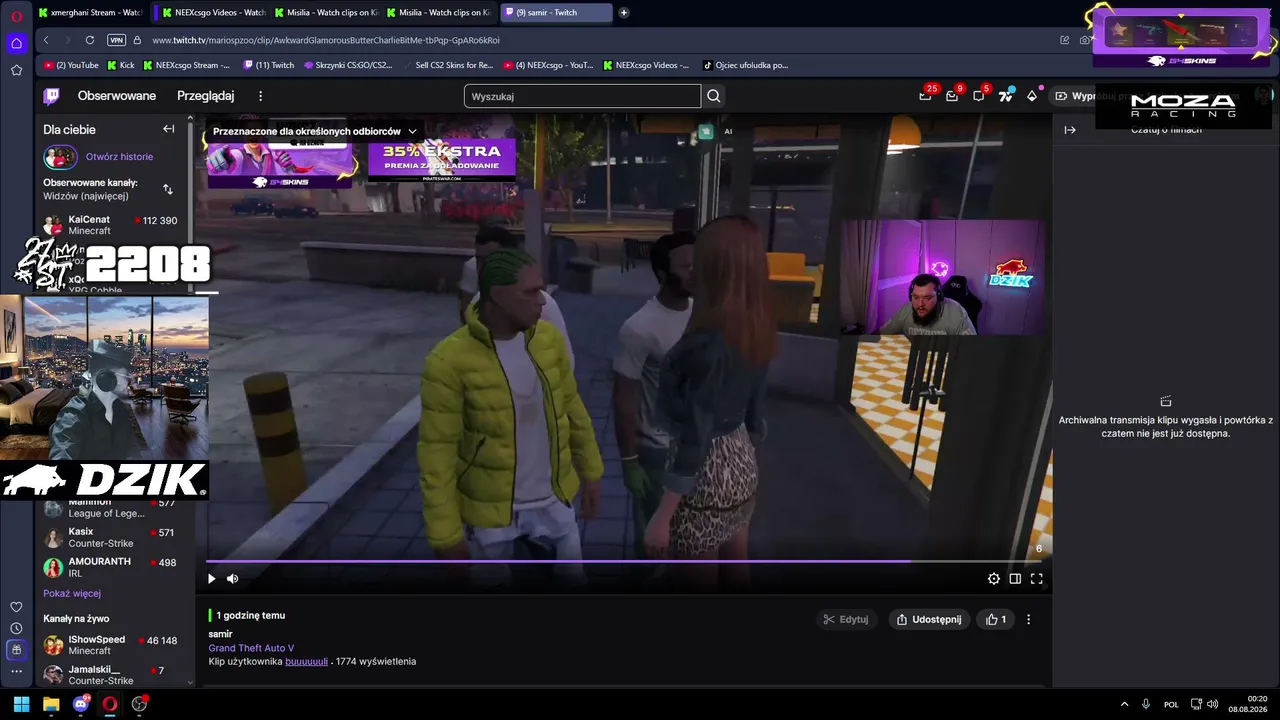The image size is (1280, 720).
Task: Open Ojciec ufoludka TikTok bookmark
Action: [x=746, y=65]
